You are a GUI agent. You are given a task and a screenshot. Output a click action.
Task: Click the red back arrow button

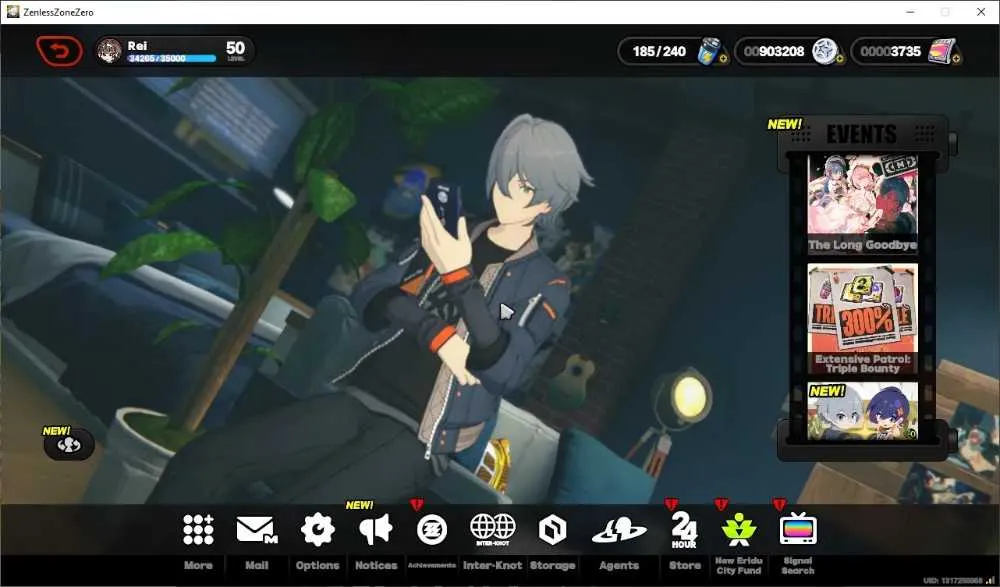point(59,51)
